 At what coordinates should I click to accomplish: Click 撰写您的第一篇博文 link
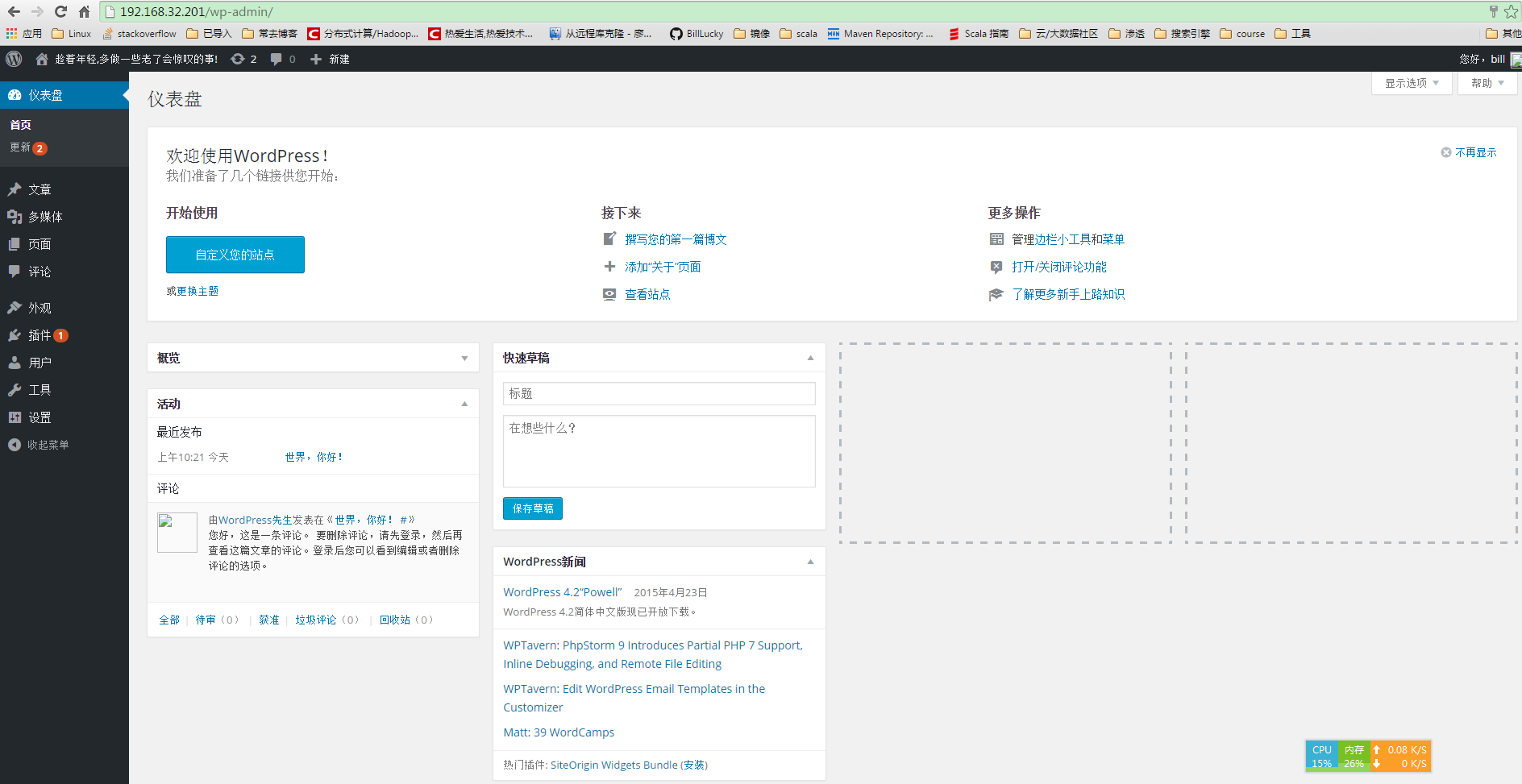point(676,239)
